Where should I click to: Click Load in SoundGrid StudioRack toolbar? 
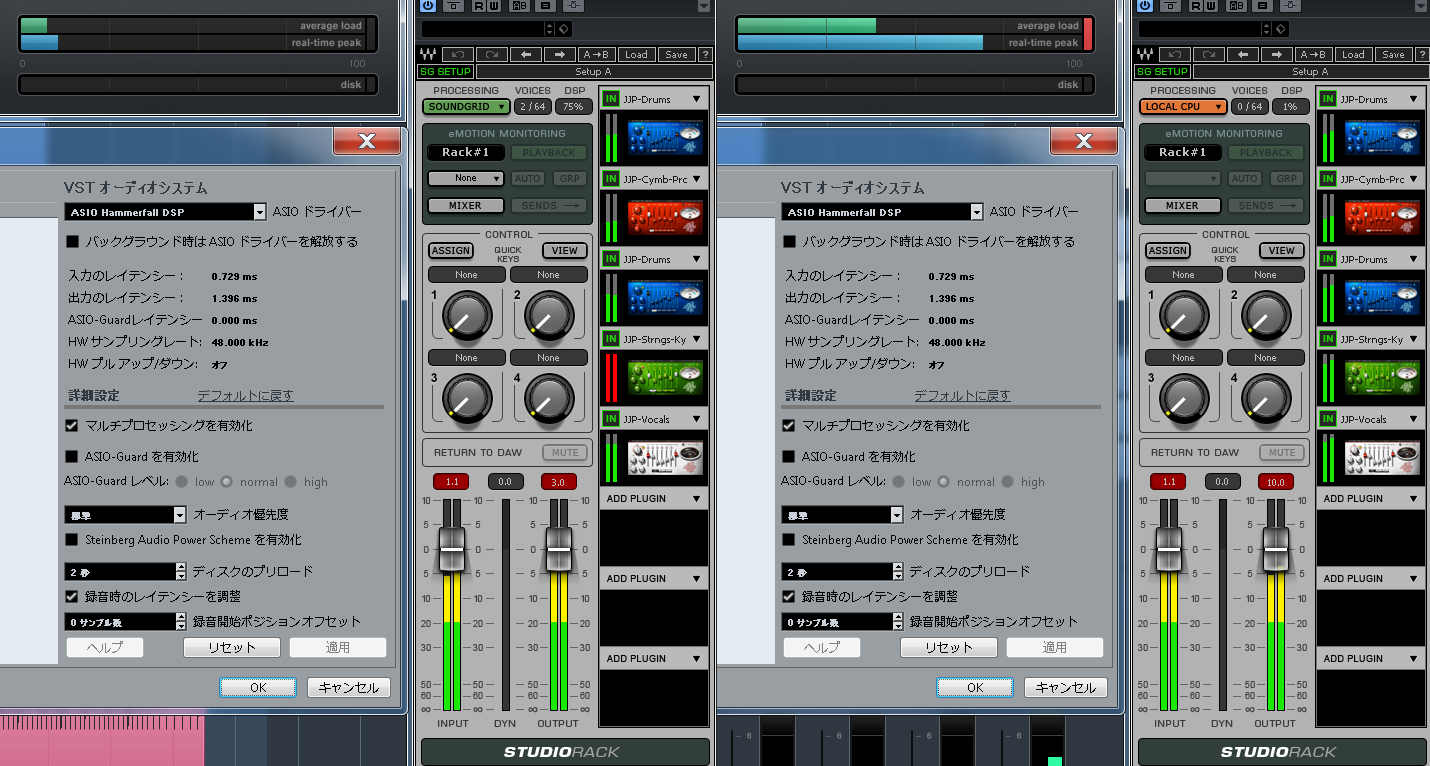[x=637, y=54]
